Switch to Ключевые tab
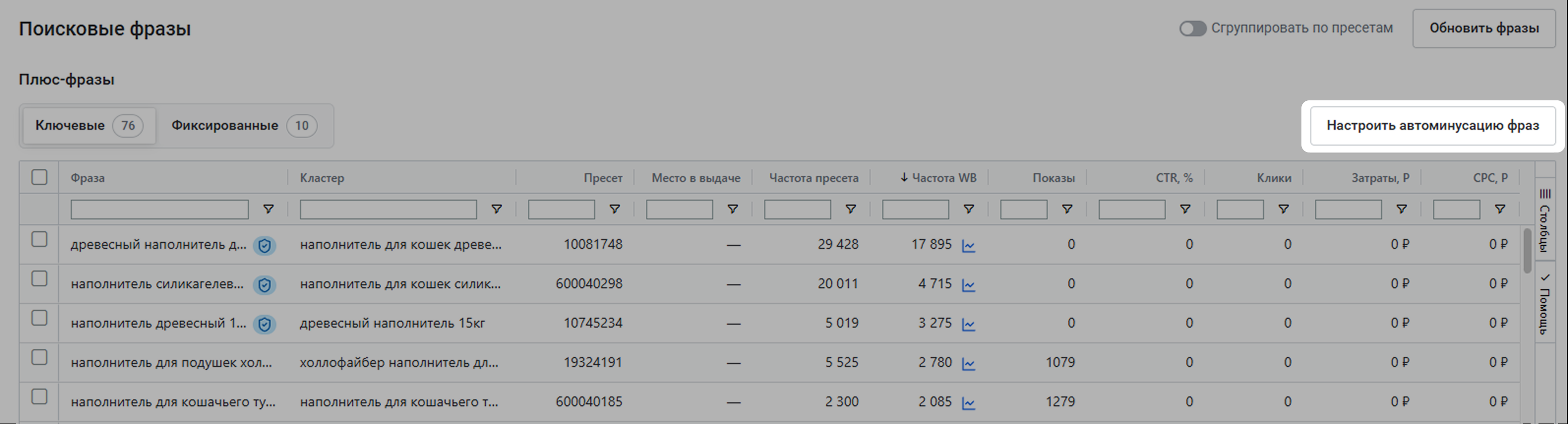The height and width of the screenshot is (424, 1568). pos(89,126)
